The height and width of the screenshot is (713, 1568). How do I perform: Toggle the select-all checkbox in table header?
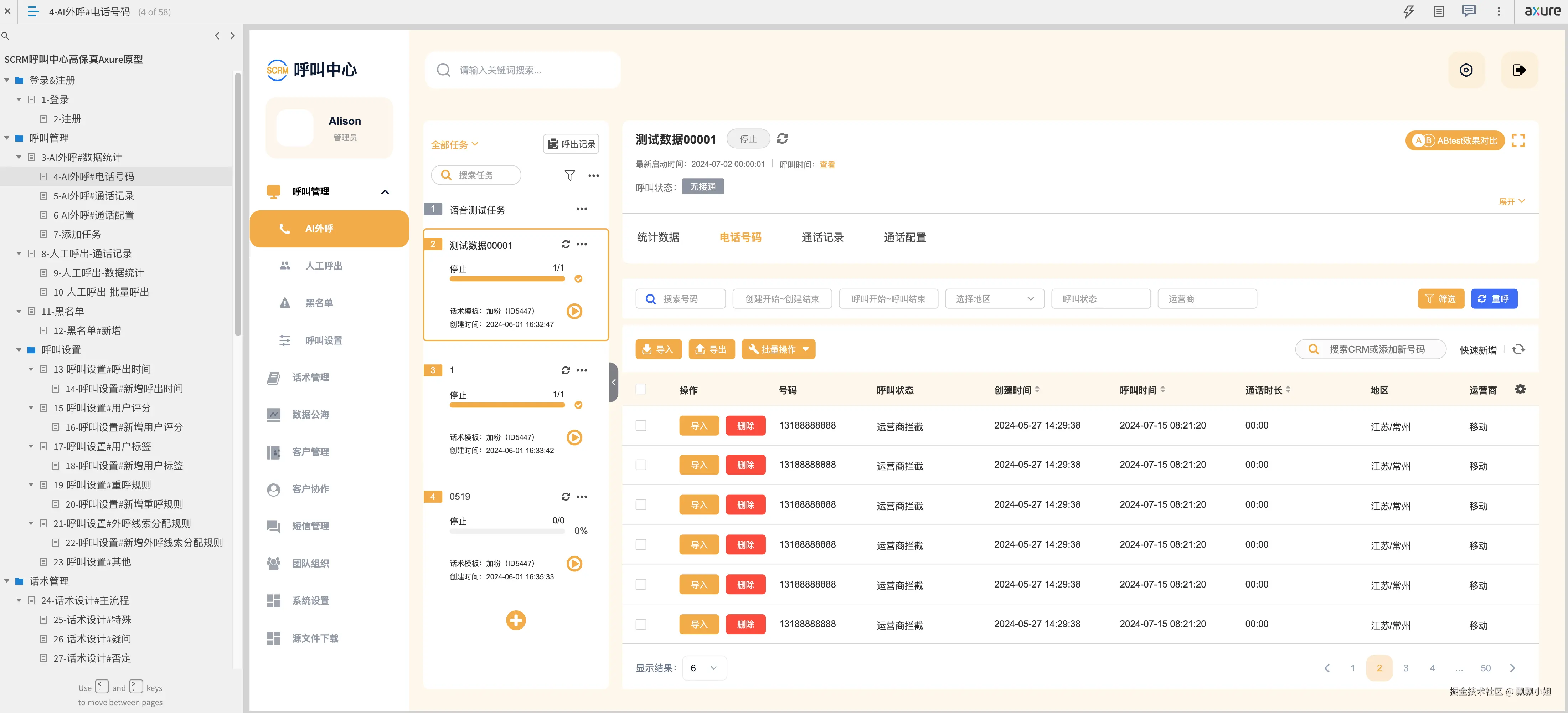641,389
